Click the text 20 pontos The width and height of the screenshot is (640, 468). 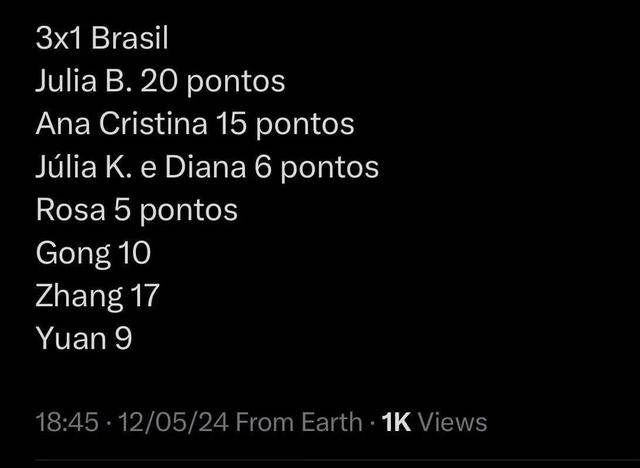215,82
